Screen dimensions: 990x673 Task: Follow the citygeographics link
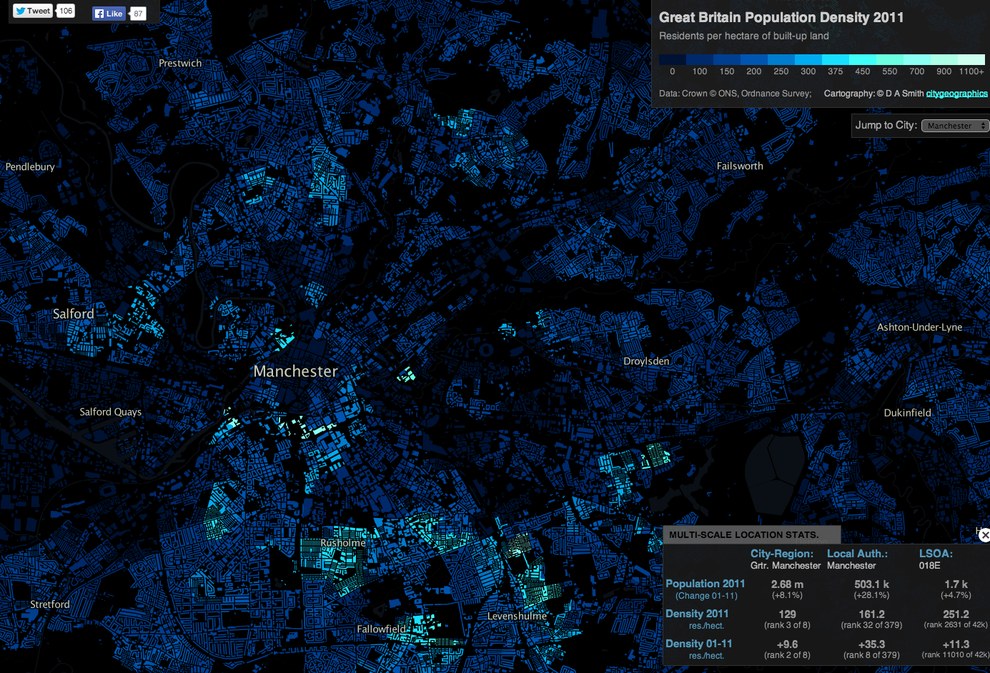(956, 94)
